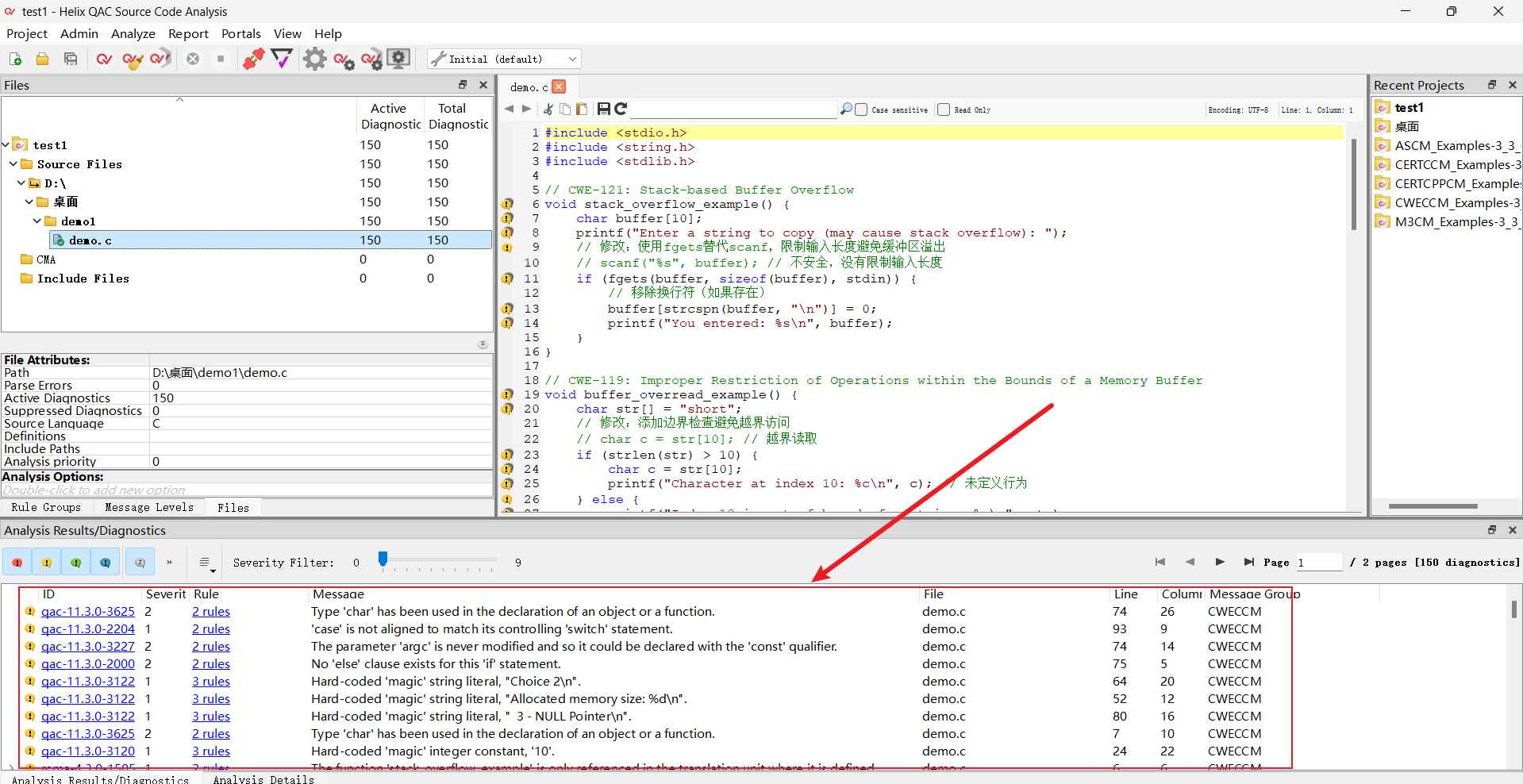Open the qac-11.3.0-3120 diagnostic link

coord(88,751)
